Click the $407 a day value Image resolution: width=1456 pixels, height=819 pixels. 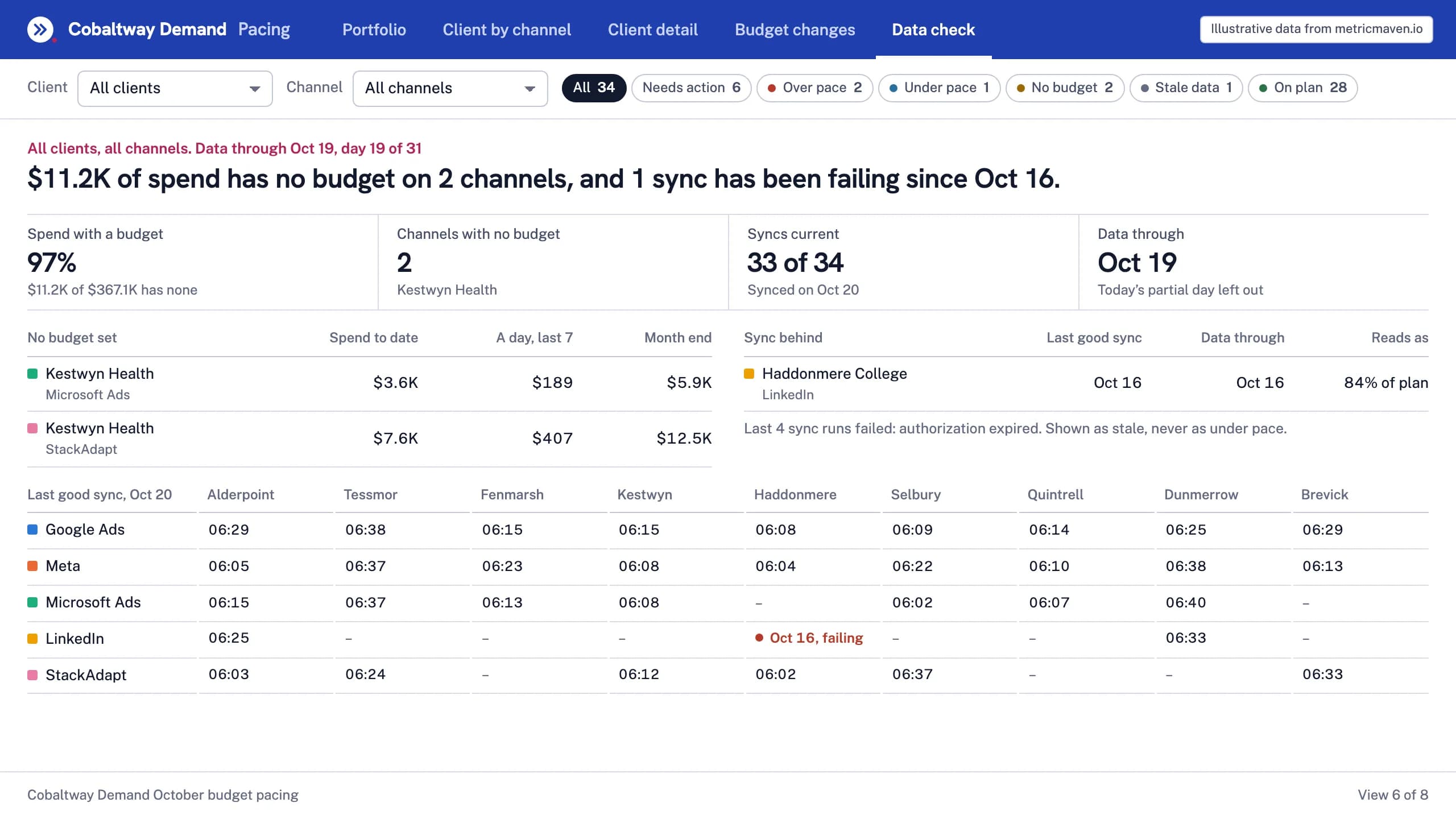(552, 438)
